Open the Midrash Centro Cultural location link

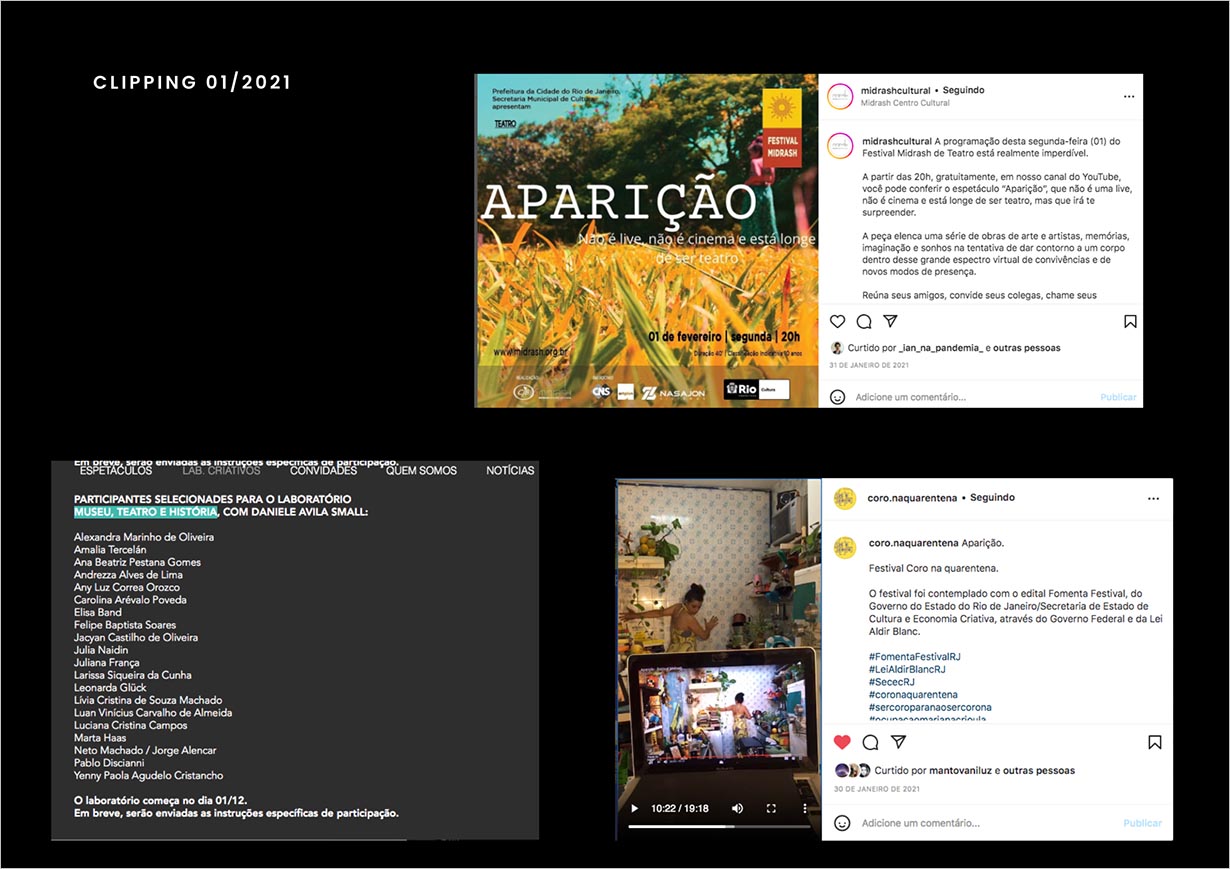905,103
